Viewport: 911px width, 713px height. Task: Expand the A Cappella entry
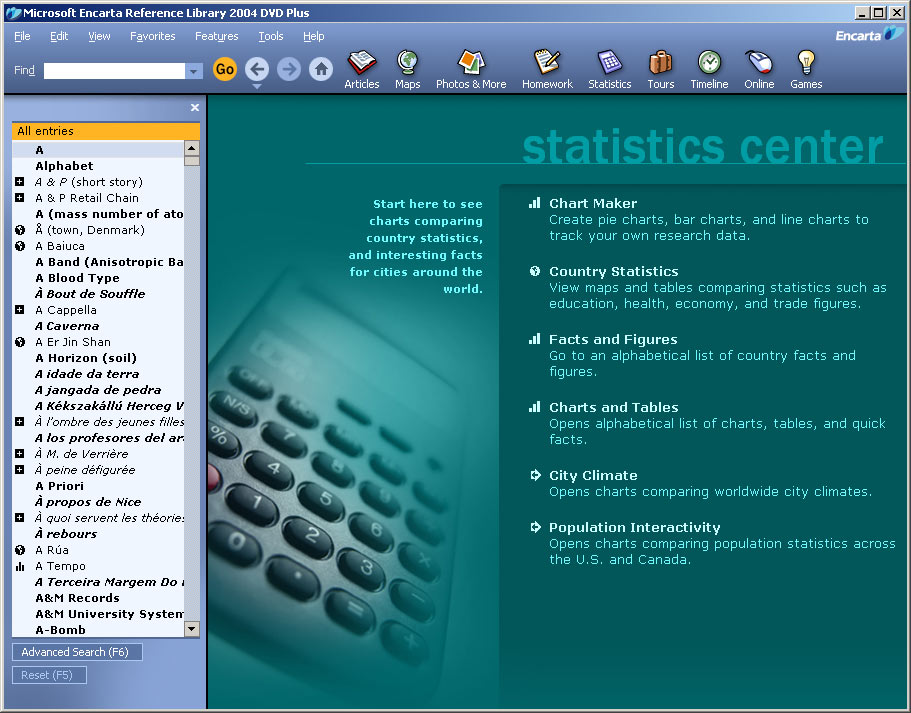click(20, 310)
